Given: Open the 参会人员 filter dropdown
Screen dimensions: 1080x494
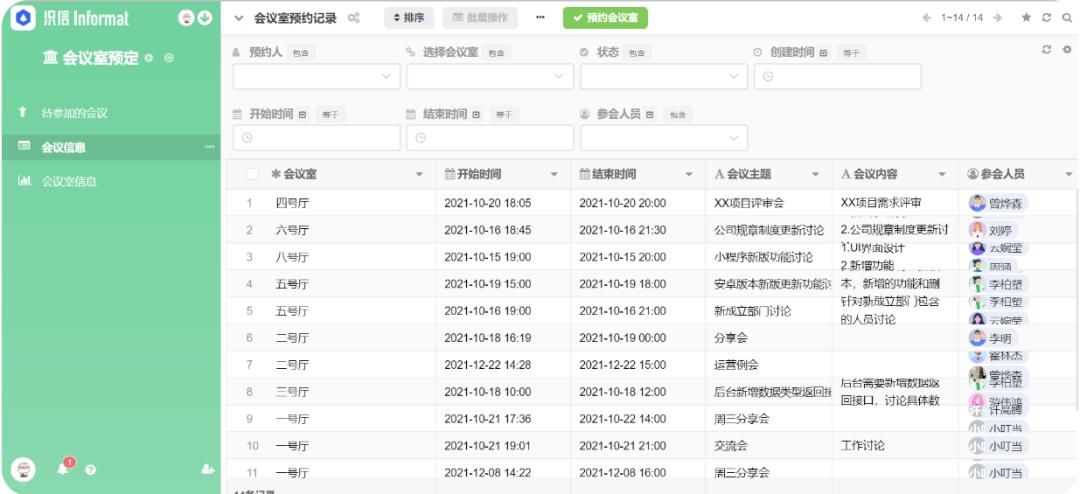Looking at the screenshot, I should [x=664, y=138].
